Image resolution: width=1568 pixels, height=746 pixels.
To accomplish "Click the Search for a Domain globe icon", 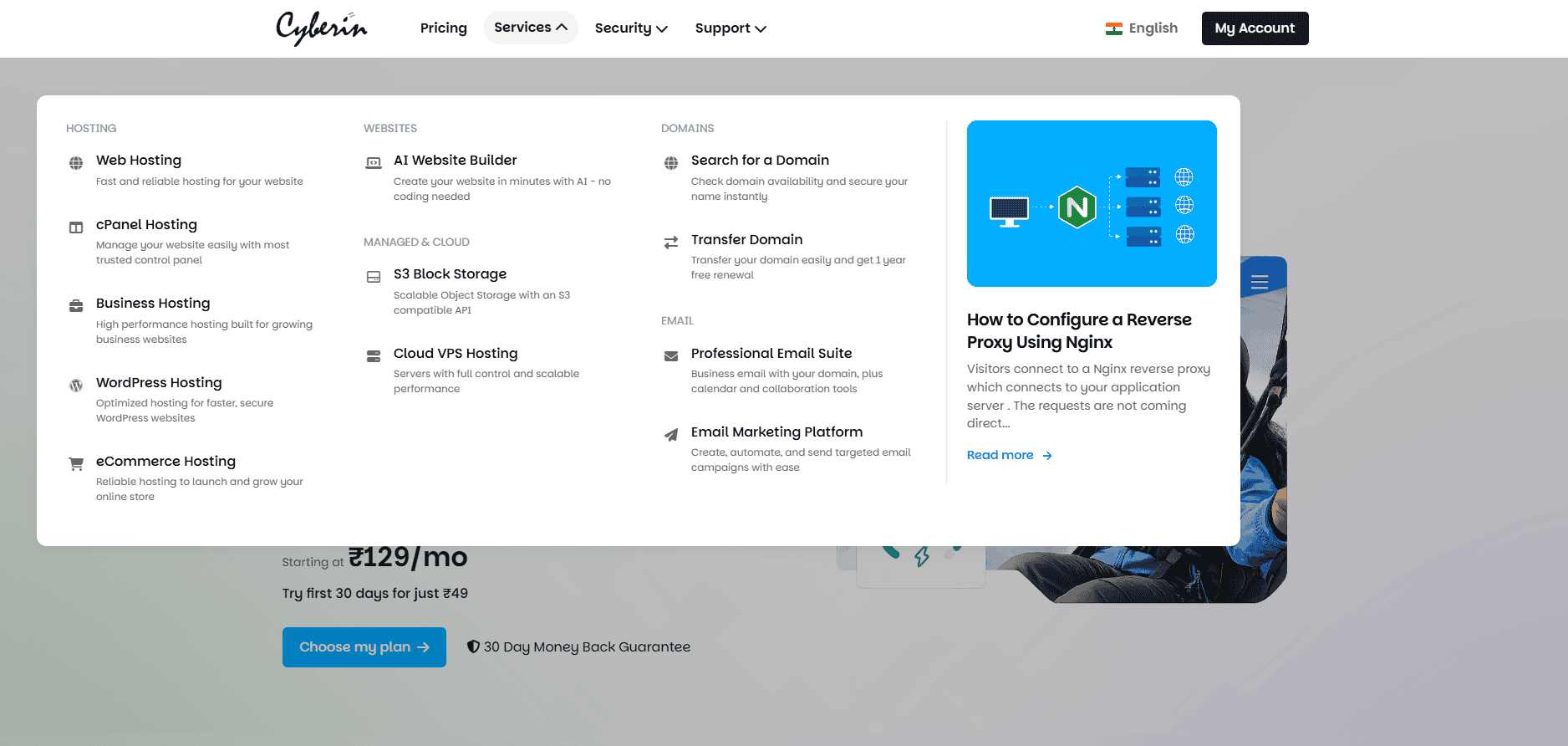I will click(x=671, y=162).
